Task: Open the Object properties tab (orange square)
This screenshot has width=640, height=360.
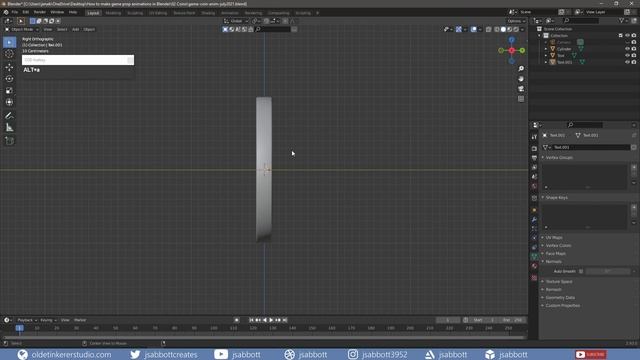Action: pos(534,210)
